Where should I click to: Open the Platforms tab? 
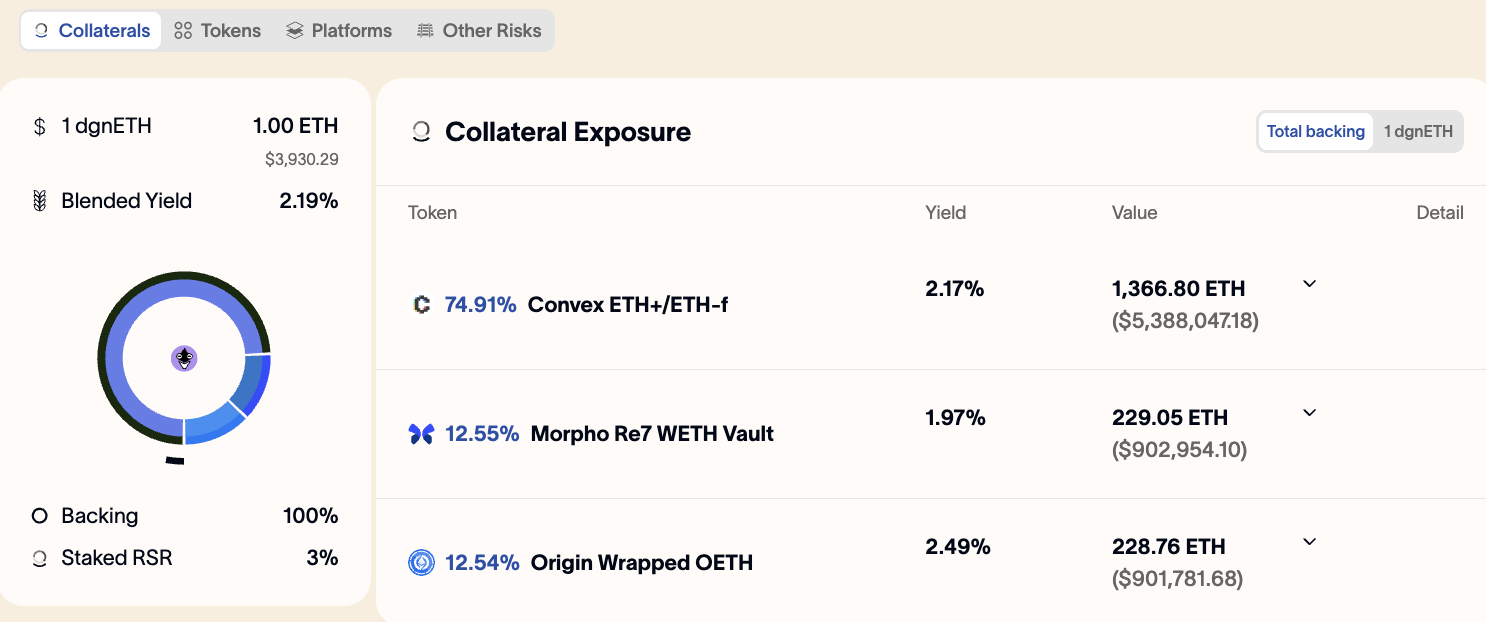tap(338, 31)
